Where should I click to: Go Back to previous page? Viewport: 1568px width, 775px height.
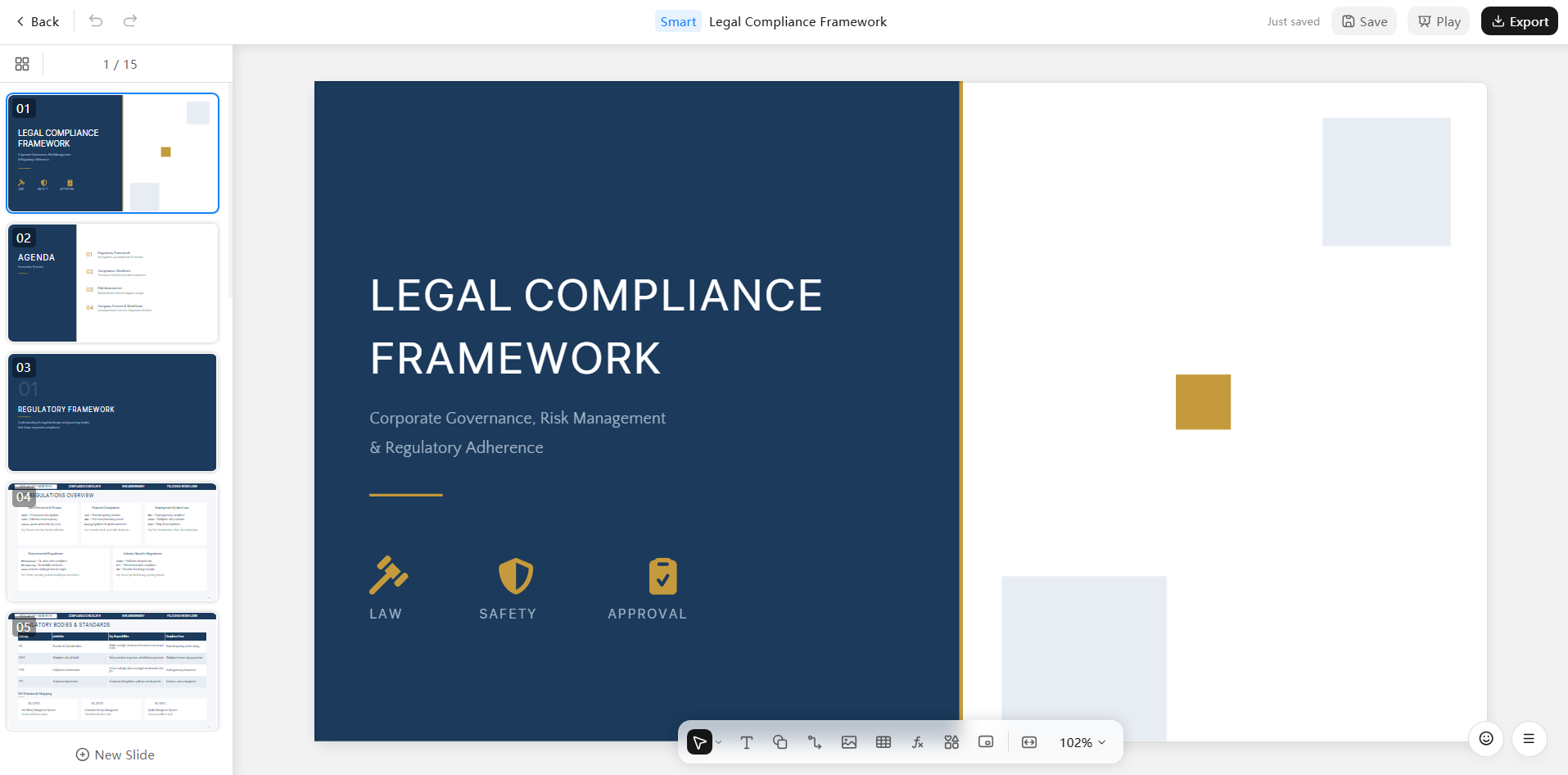coord(38,21)
